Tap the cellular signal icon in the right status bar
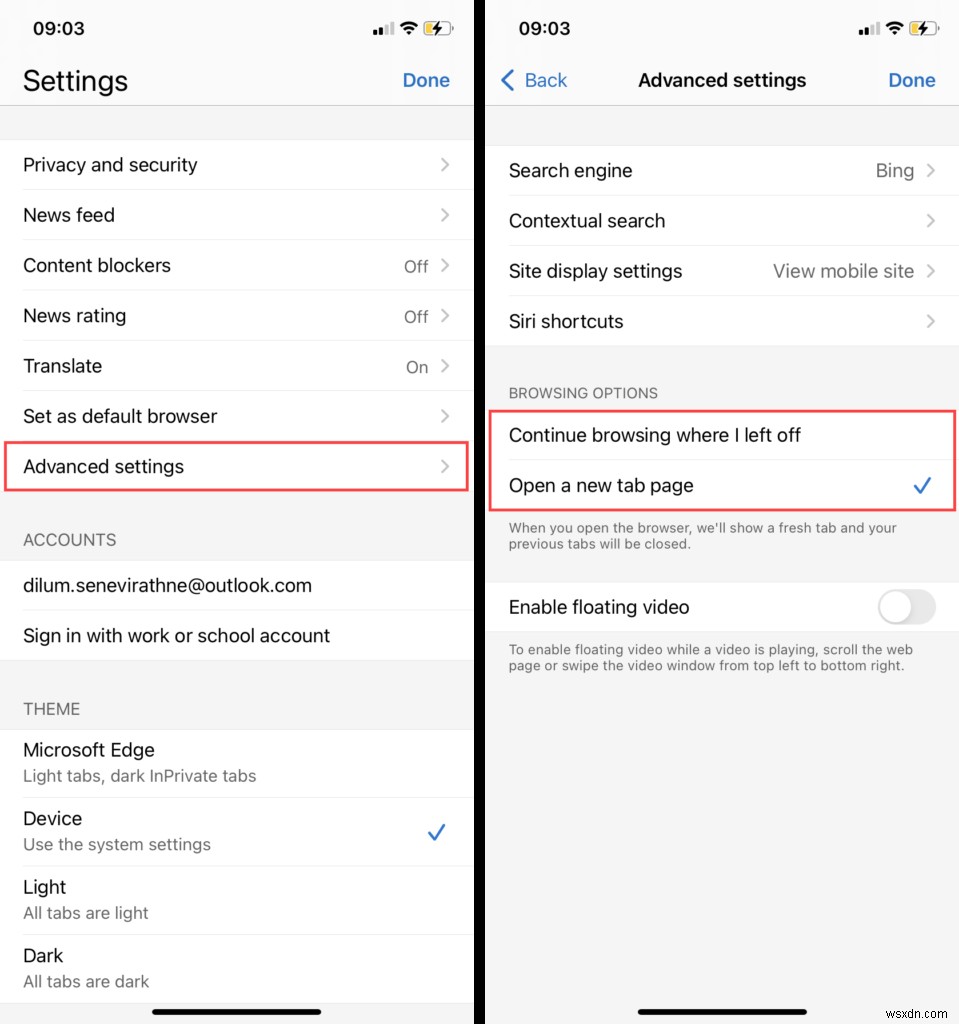 (869, 29)
